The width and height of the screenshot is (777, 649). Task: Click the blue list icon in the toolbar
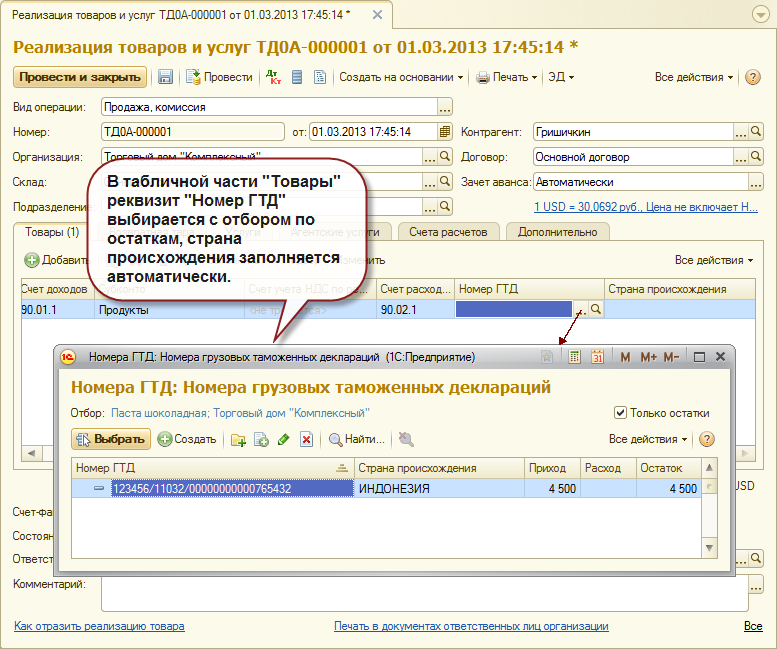297,77
